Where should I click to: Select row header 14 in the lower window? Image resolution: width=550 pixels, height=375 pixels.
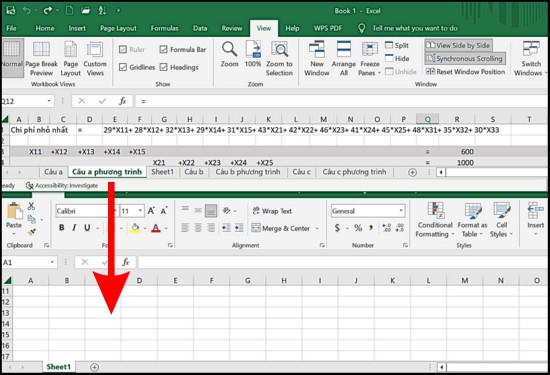[x=6, y=324]
